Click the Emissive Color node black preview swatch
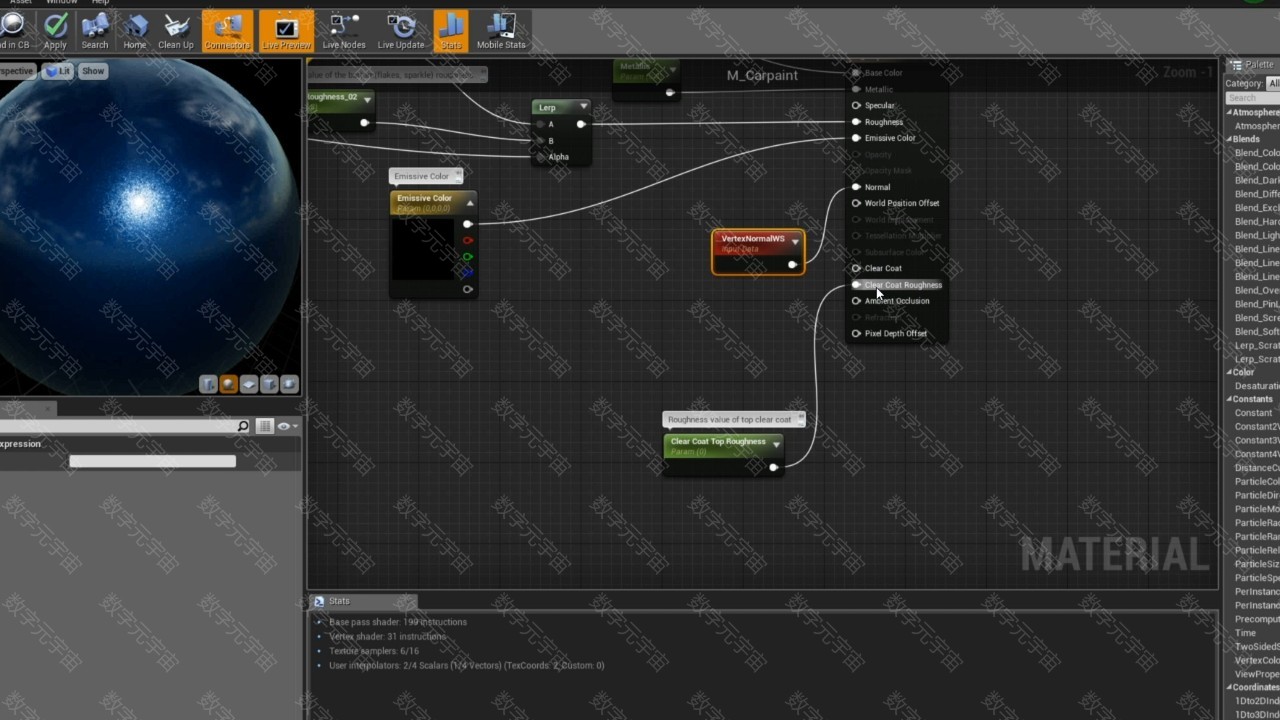 pyautogui.click(x=423, y=250)
